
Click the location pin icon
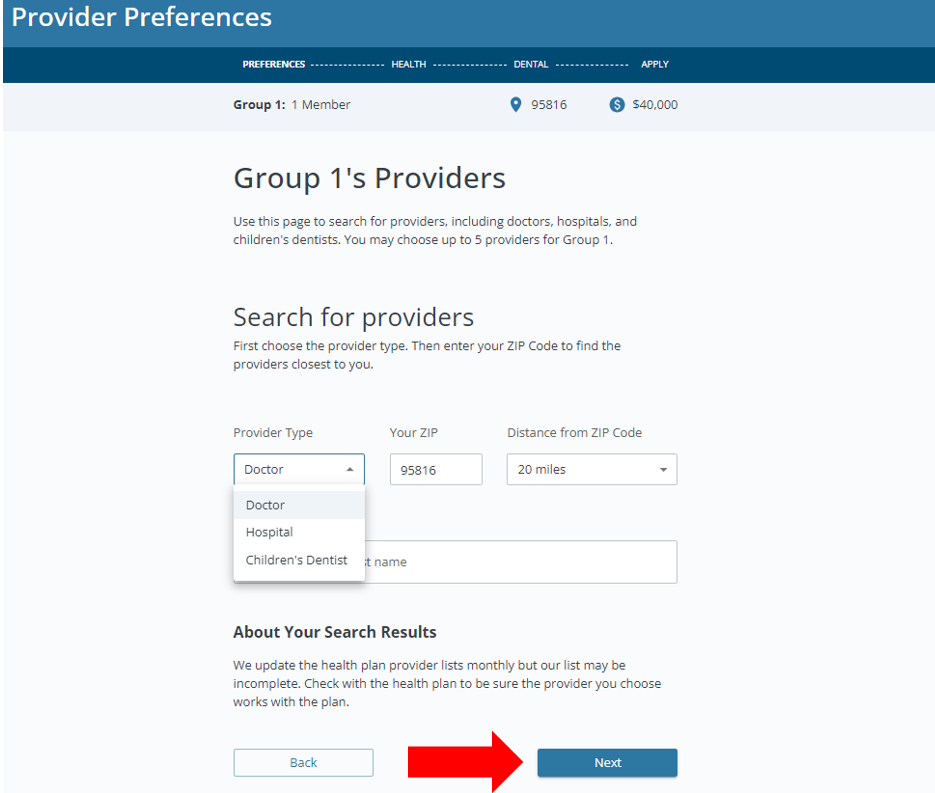[516, 104]
